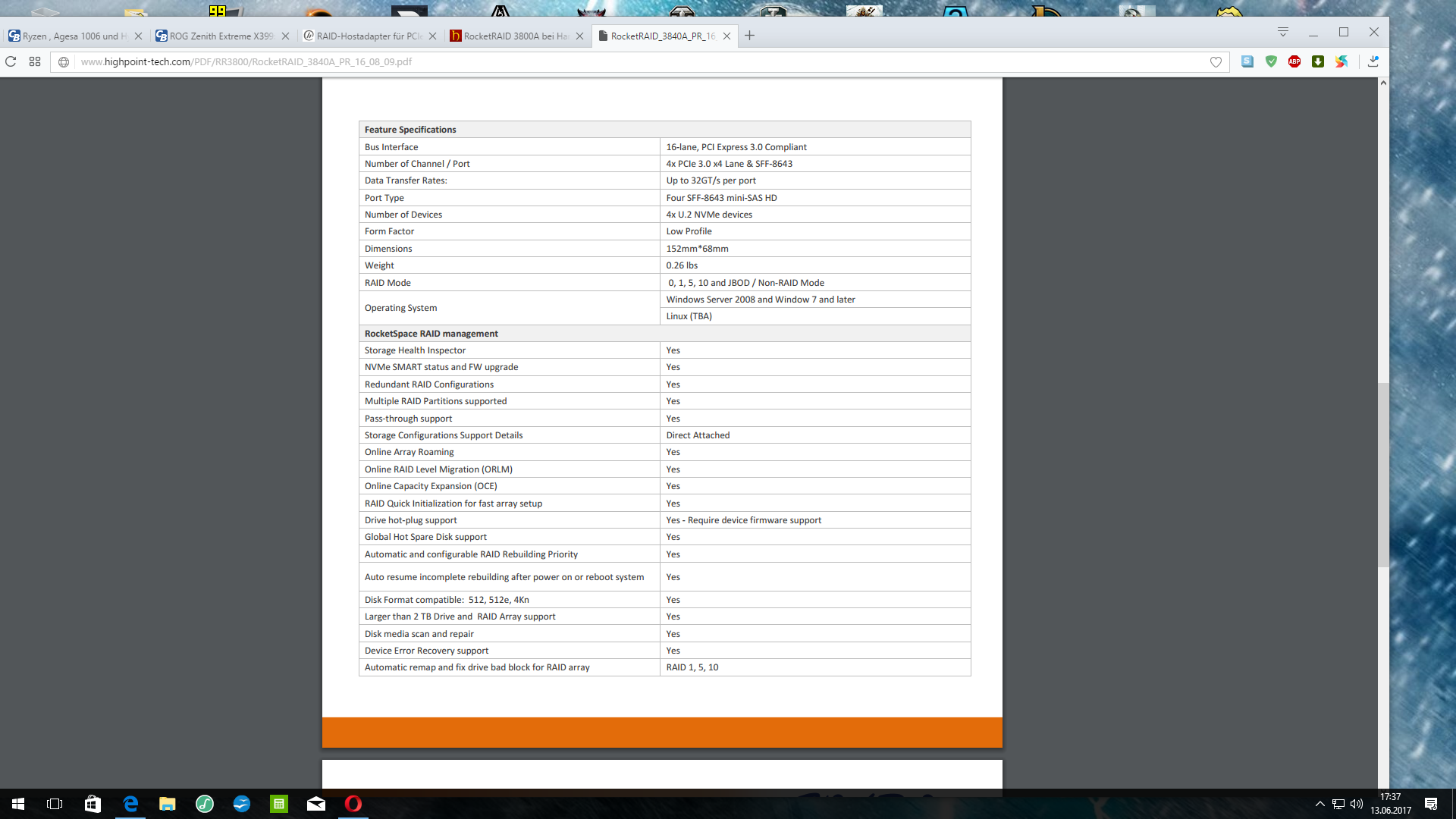Open the Speed Dial start page
Image resolution: width=1456 pixels, height=819 pixels.
pos(35,61)
